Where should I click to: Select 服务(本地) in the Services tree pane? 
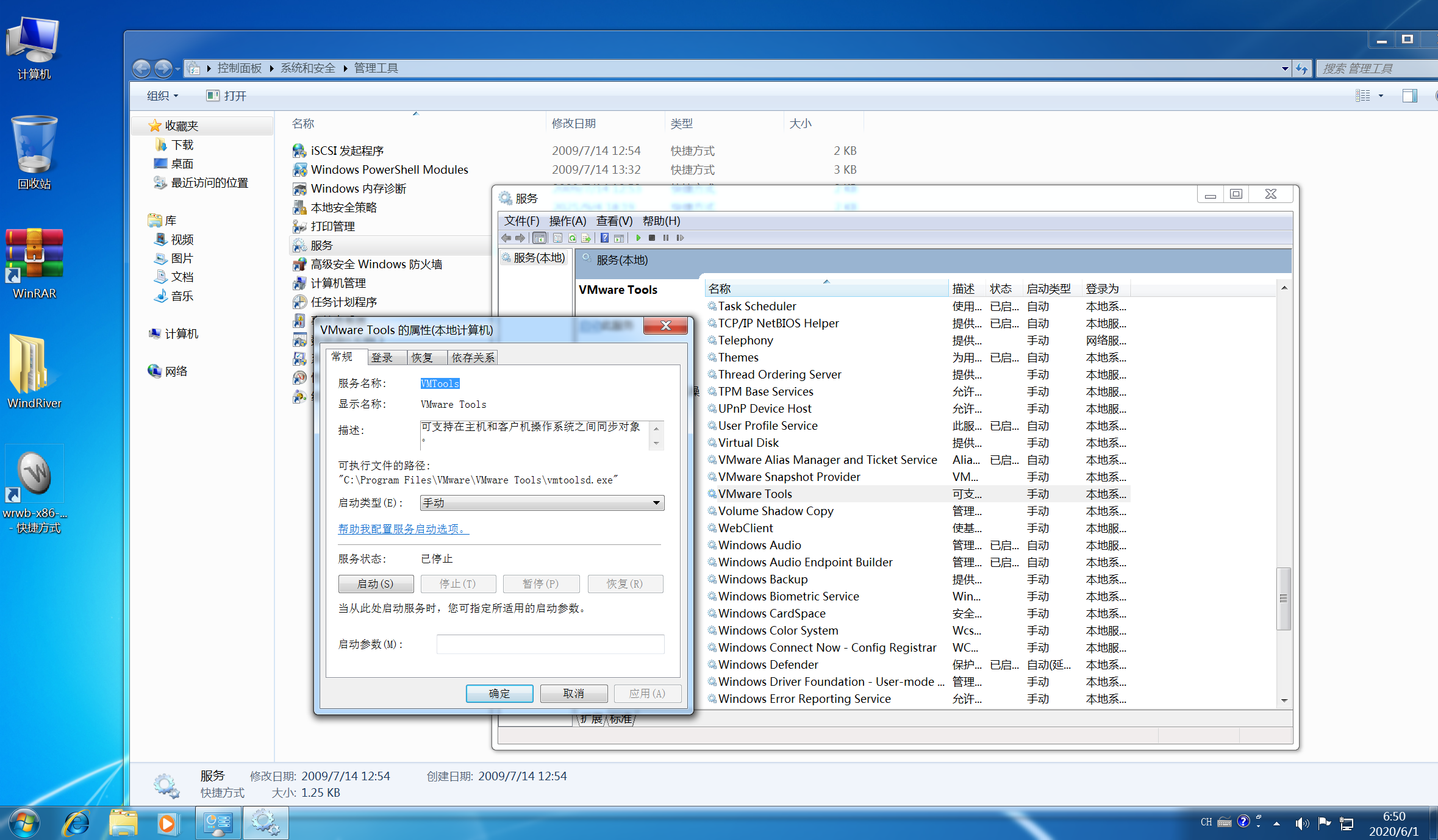534,258
